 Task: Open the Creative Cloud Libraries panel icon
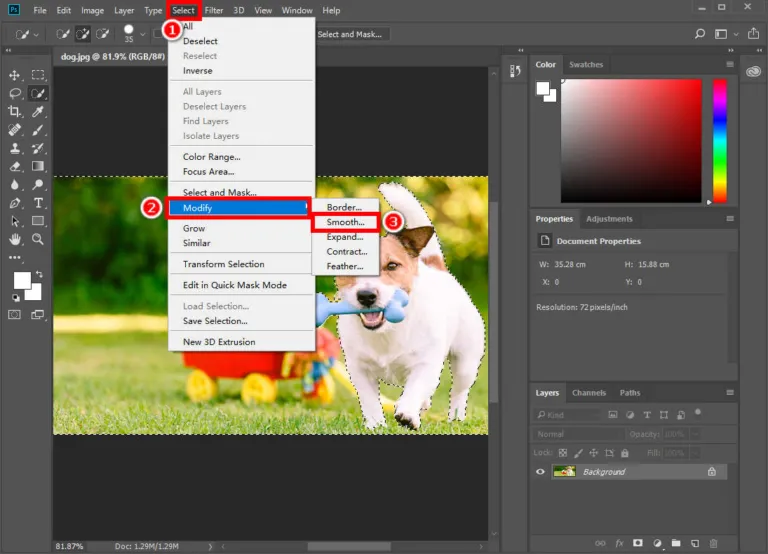(753, 72)
